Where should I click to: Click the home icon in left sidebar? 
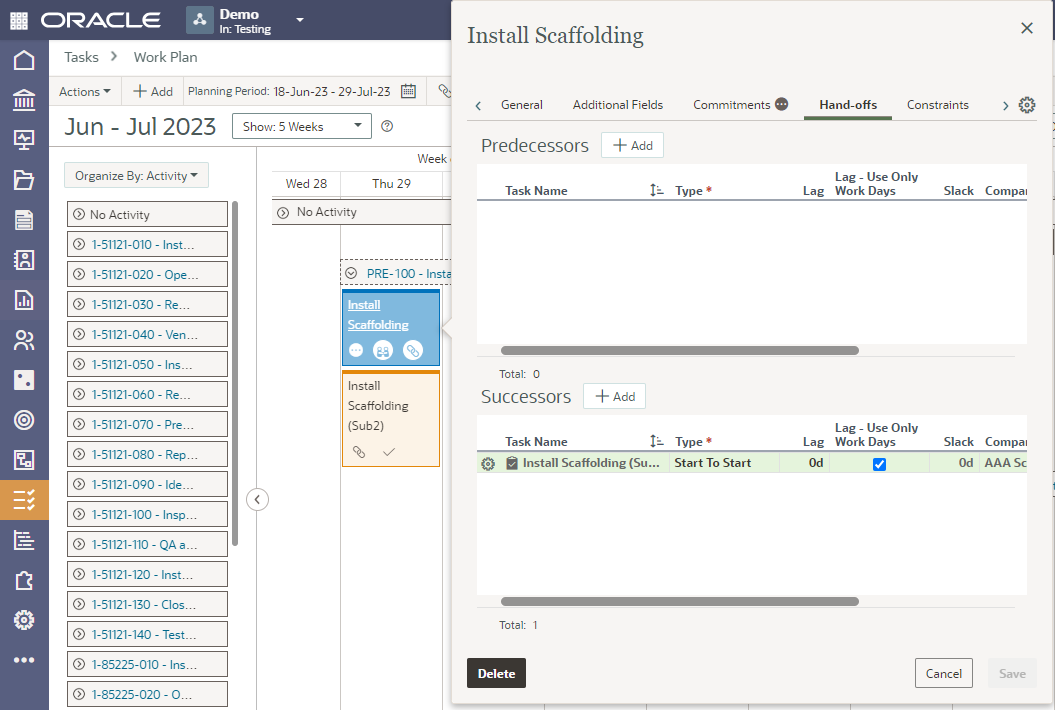(x=24, y=60)
